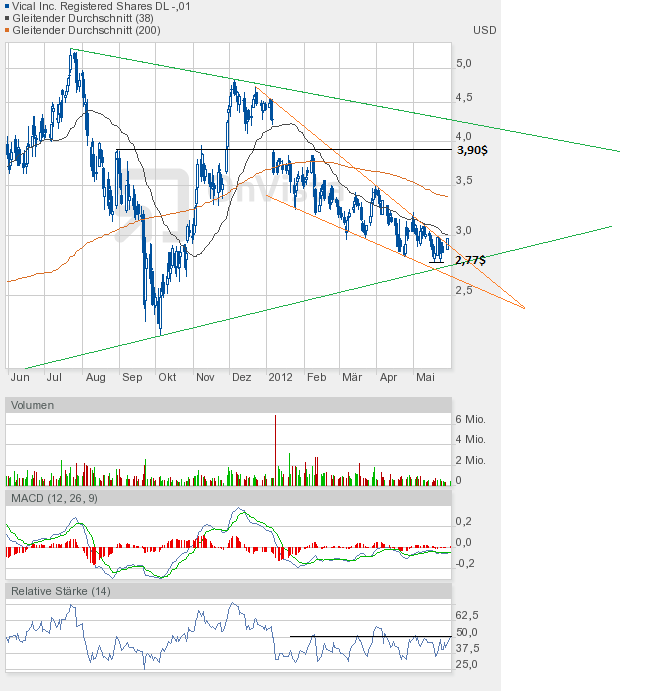Click the 3,90$ resistance price label
Image resolution: width=662 pixels, height=691 pixels.
pos(471,150)
